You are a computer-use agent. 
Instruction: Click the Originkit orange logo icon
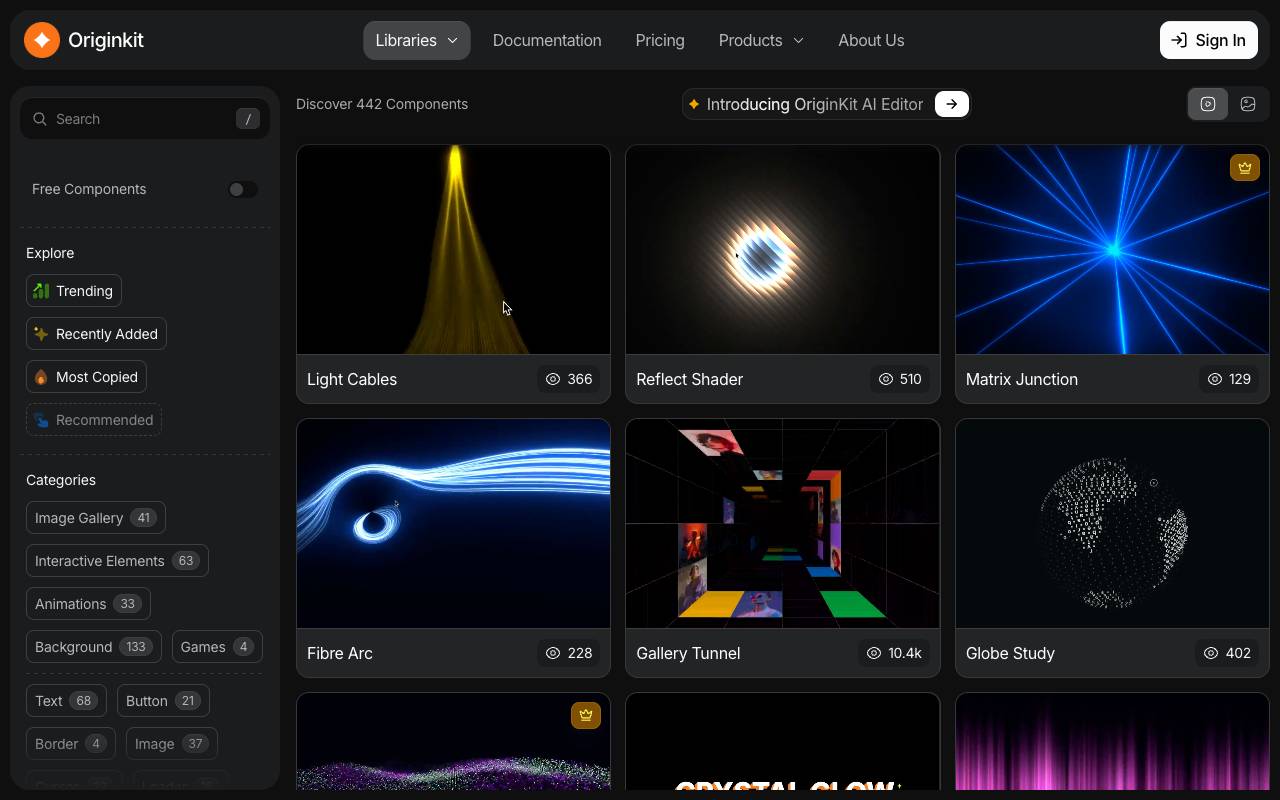click(x=42, y=40)
